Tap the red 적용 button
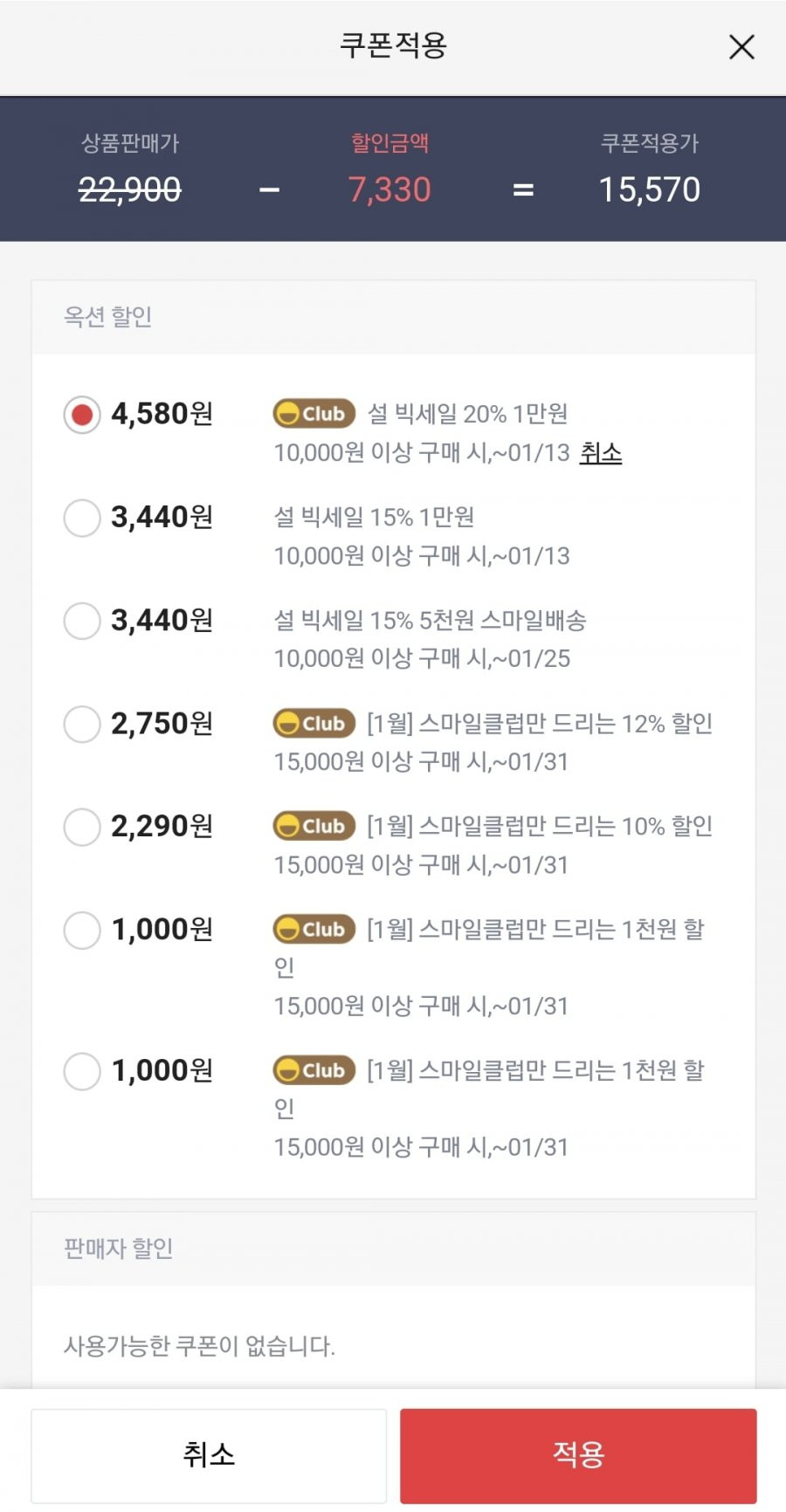The height and width of the screenshot is (1512, 786). point(578,1454)
